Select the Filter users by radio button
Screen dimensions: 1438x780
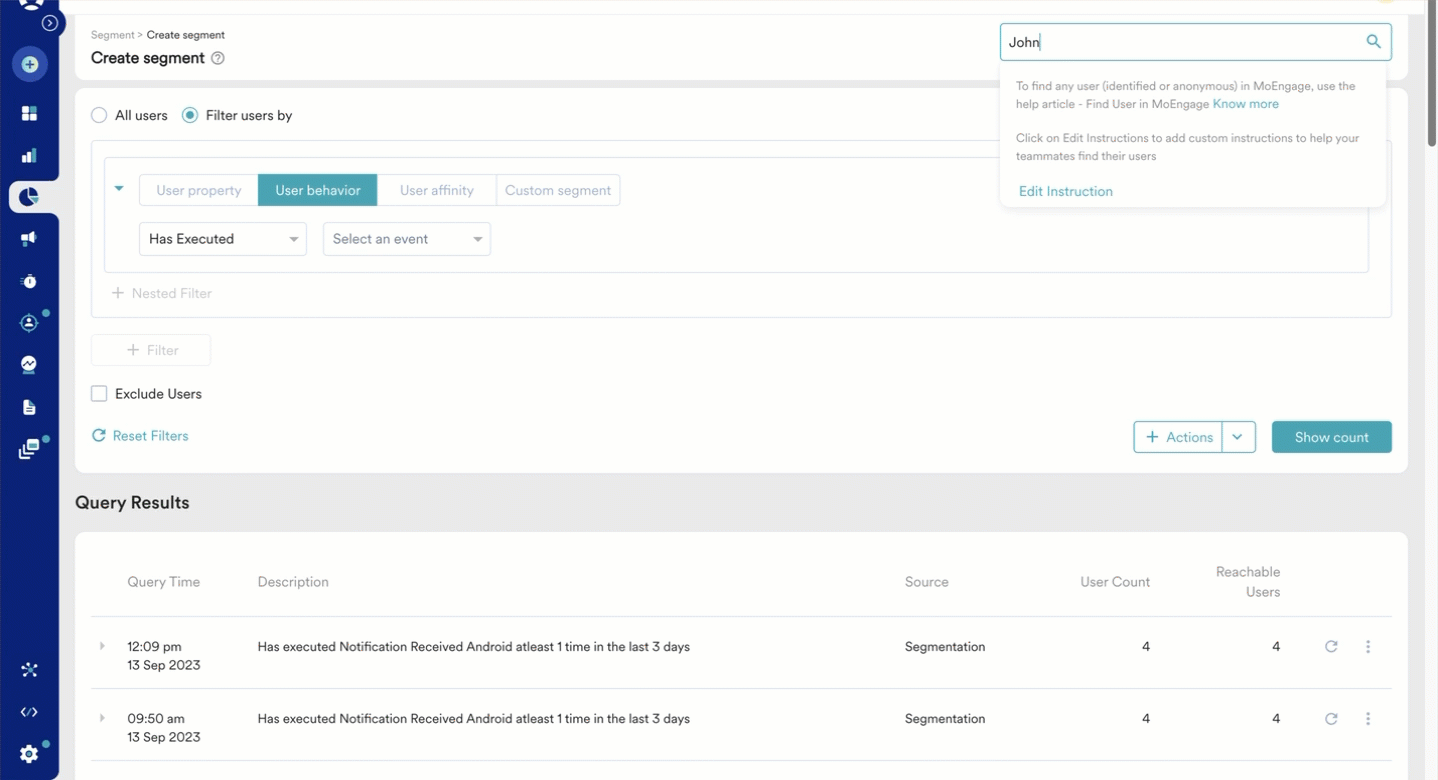[x=189, y=115]
